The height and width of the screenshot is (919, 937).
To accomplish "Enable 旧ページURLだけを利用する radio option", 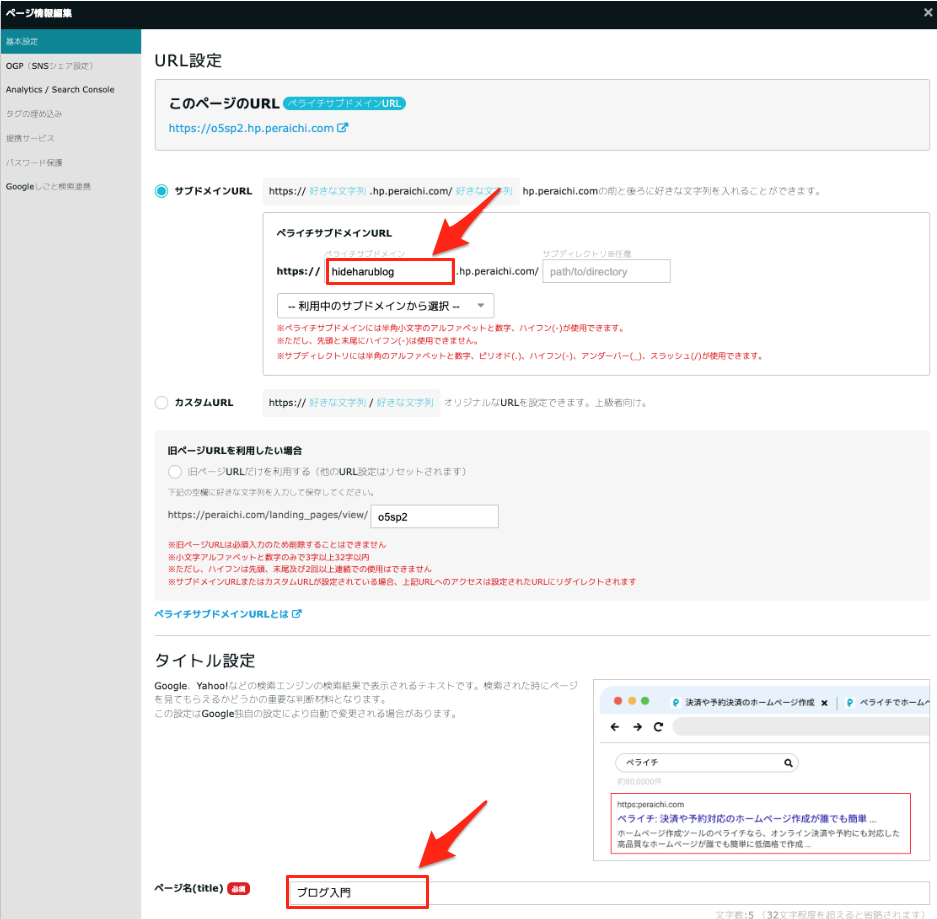I will click(175, 471).
